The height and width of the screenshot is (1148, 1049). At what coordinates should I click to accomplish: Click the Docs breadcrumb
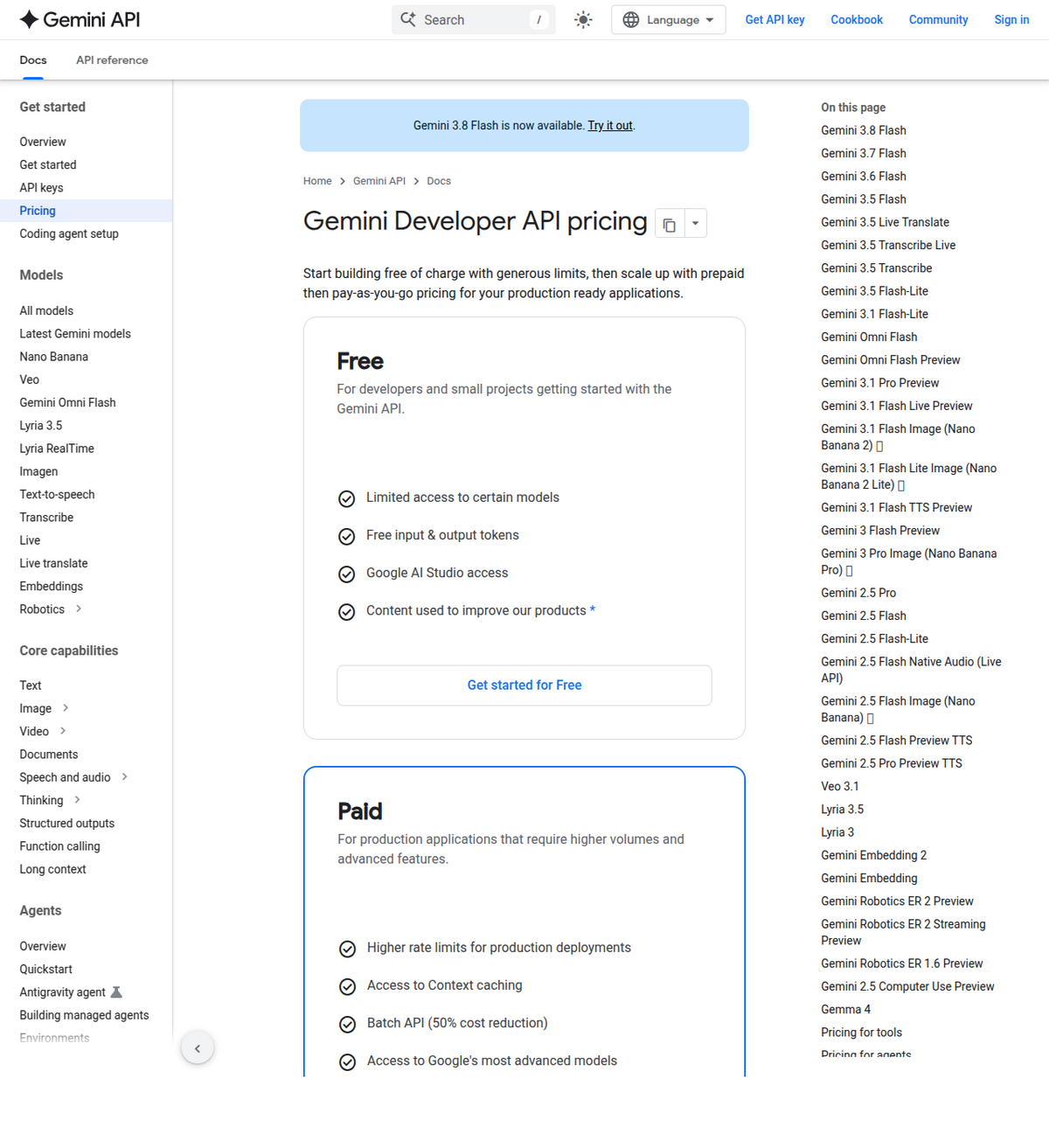439,181
